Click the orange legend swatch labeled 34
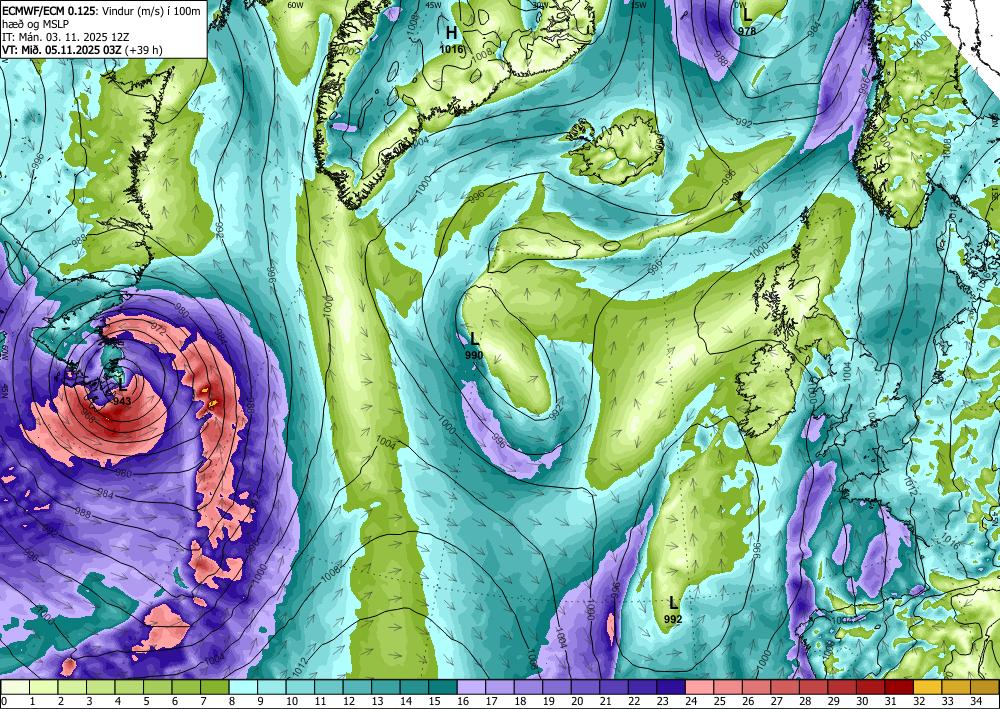The height and width of the screenshot is (709, 1000). coord(985,687)
